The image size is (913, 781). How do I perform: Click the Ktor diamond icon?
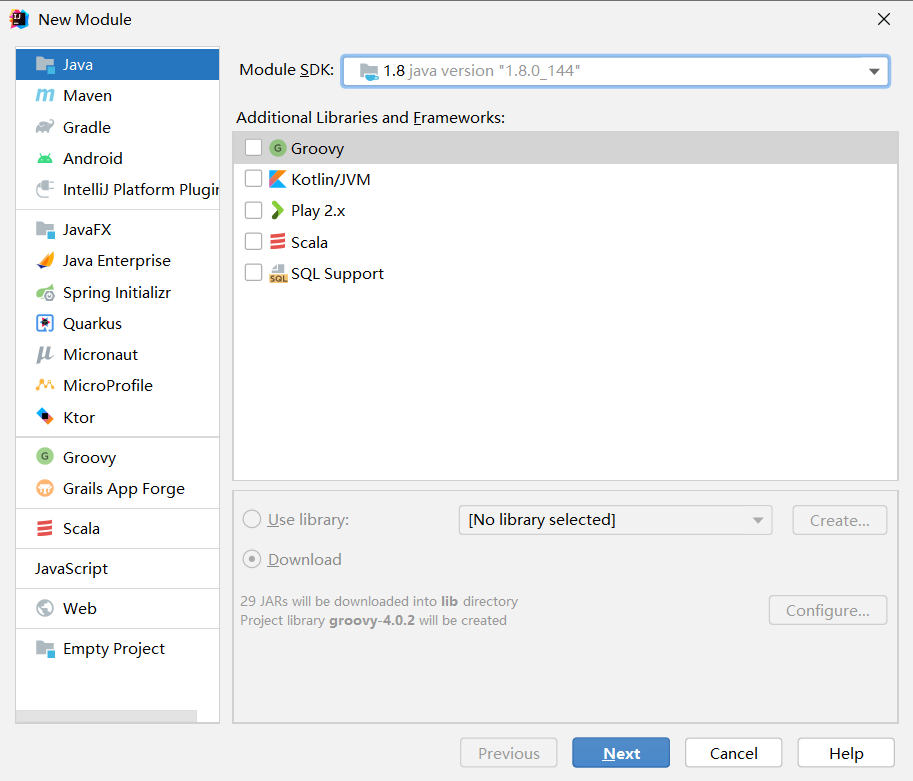45,417
